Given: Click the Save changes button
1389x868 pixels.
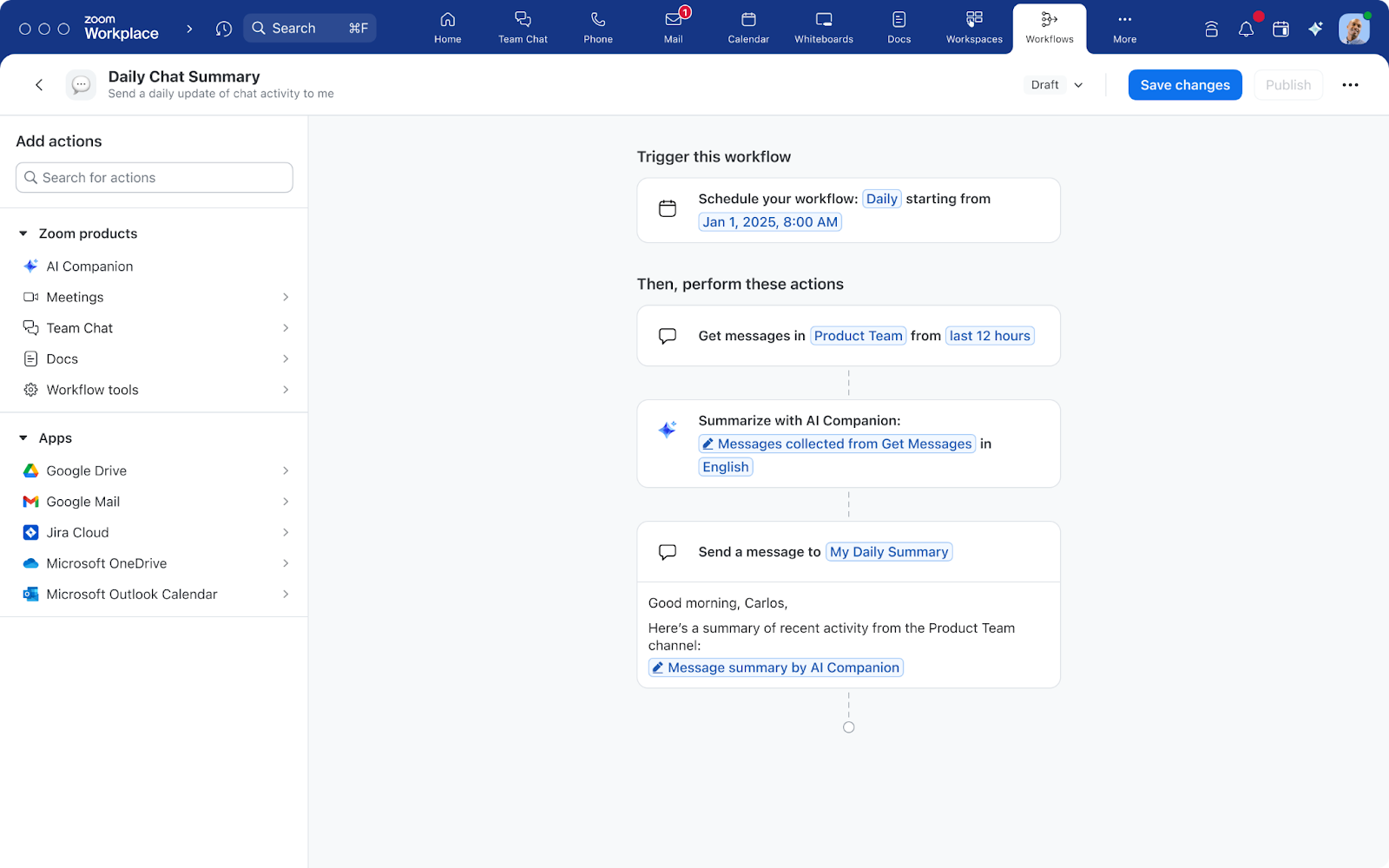Looking at the screenshot, I should 1184,84.
